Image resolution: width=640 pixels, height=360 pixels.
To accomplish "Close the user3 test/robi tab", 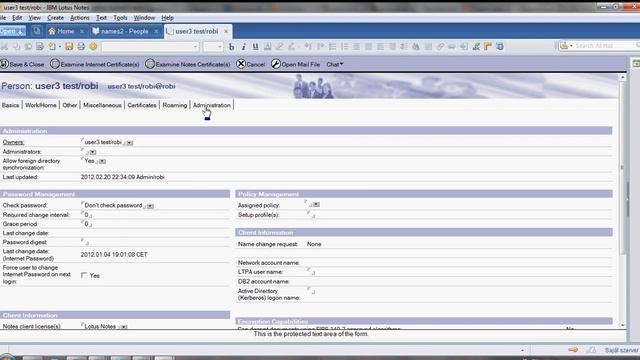I will tap(226, 31).
